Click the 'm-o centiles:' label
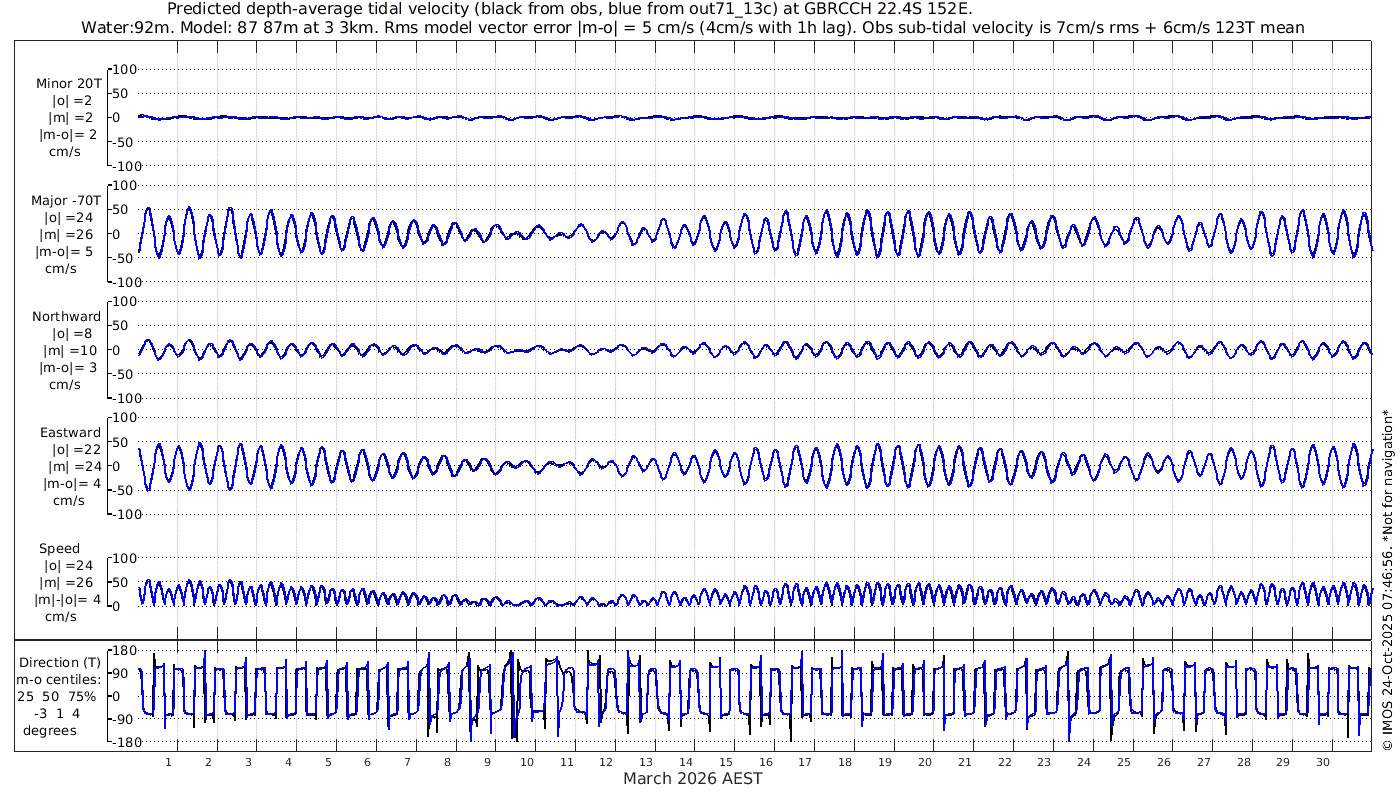This screenshot has height=800, width=1400. 60,680
